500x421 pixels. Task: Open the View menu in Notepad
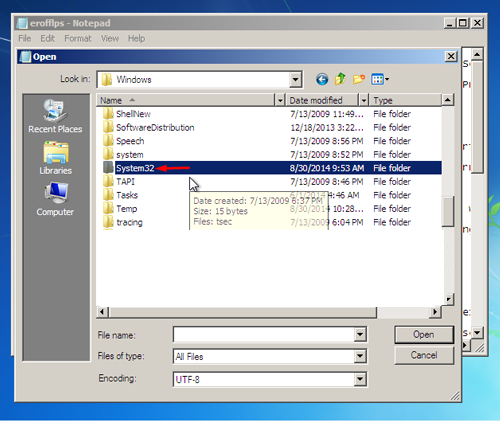110,39
